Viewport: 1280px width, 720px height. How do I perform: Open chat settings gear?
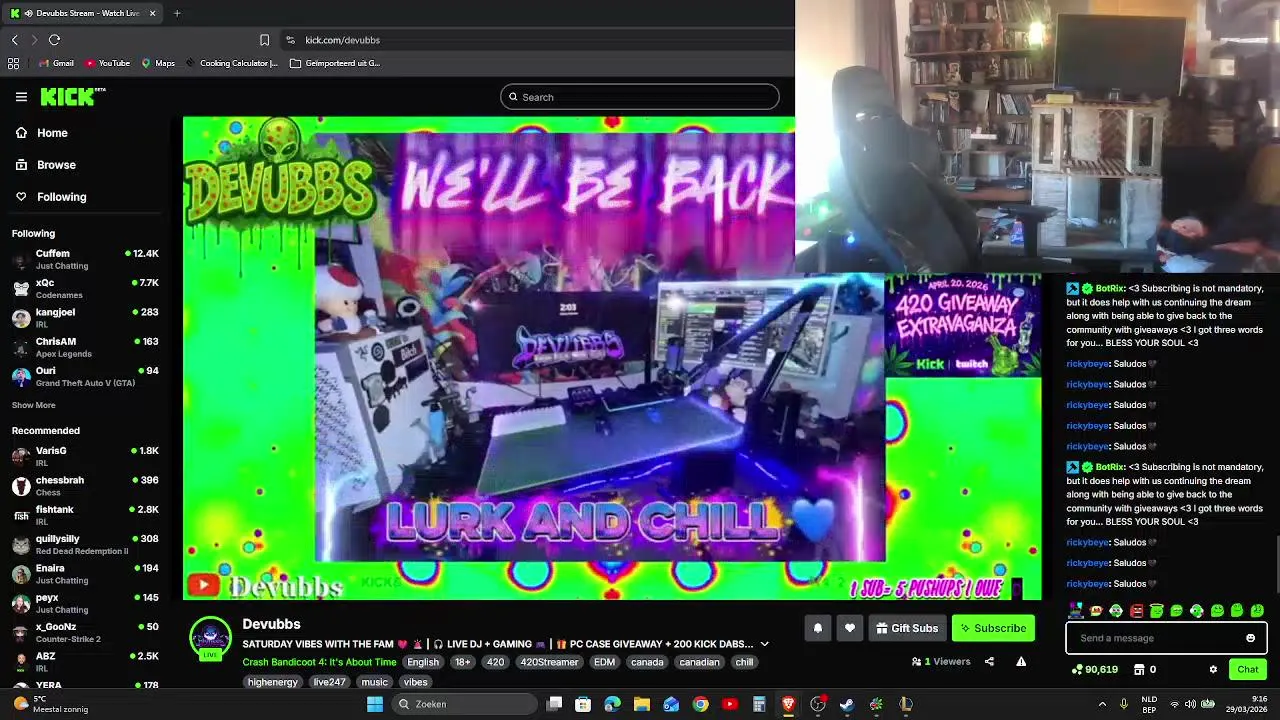tap(1213, 669)
